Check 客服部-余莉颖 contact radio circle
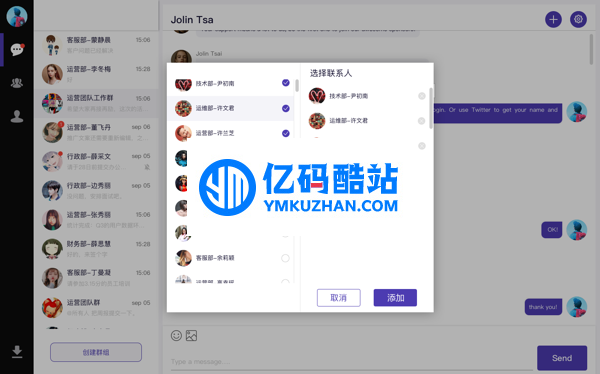 pyautogui.click(x=285, y=258)
